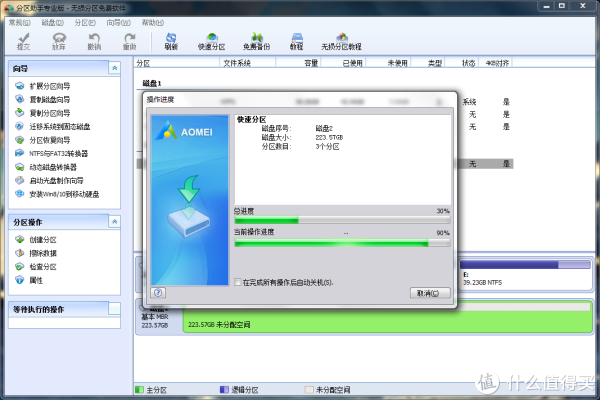Open 免费备份 free backup tool
This screenshot has width=600, height=400.
[x=256, y=41]
